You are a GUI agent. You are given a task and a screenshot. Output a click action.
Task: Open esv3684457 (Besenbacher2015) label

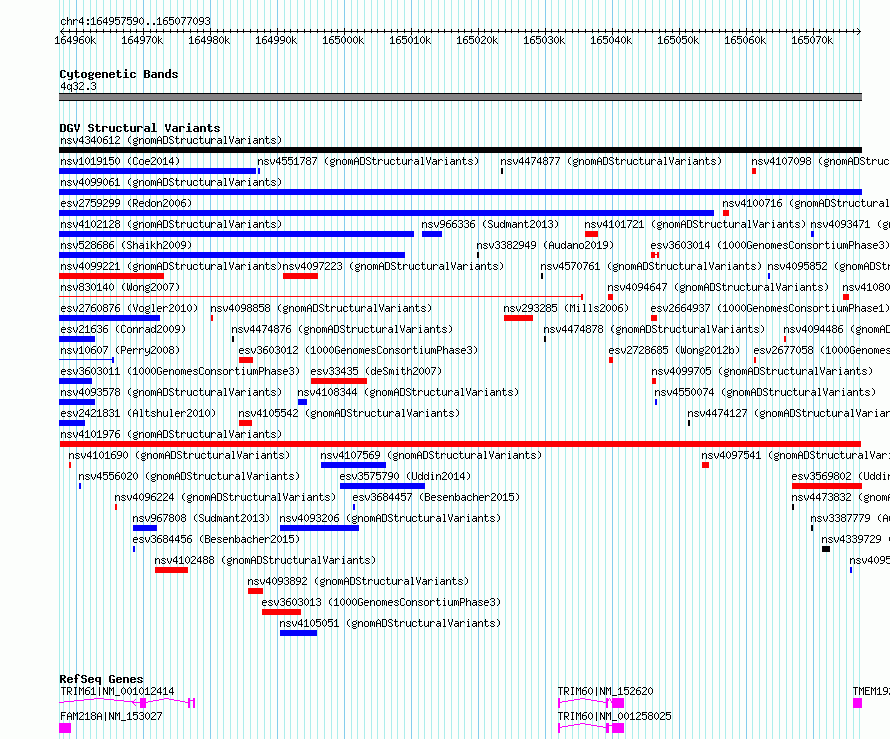pos(436,497)
